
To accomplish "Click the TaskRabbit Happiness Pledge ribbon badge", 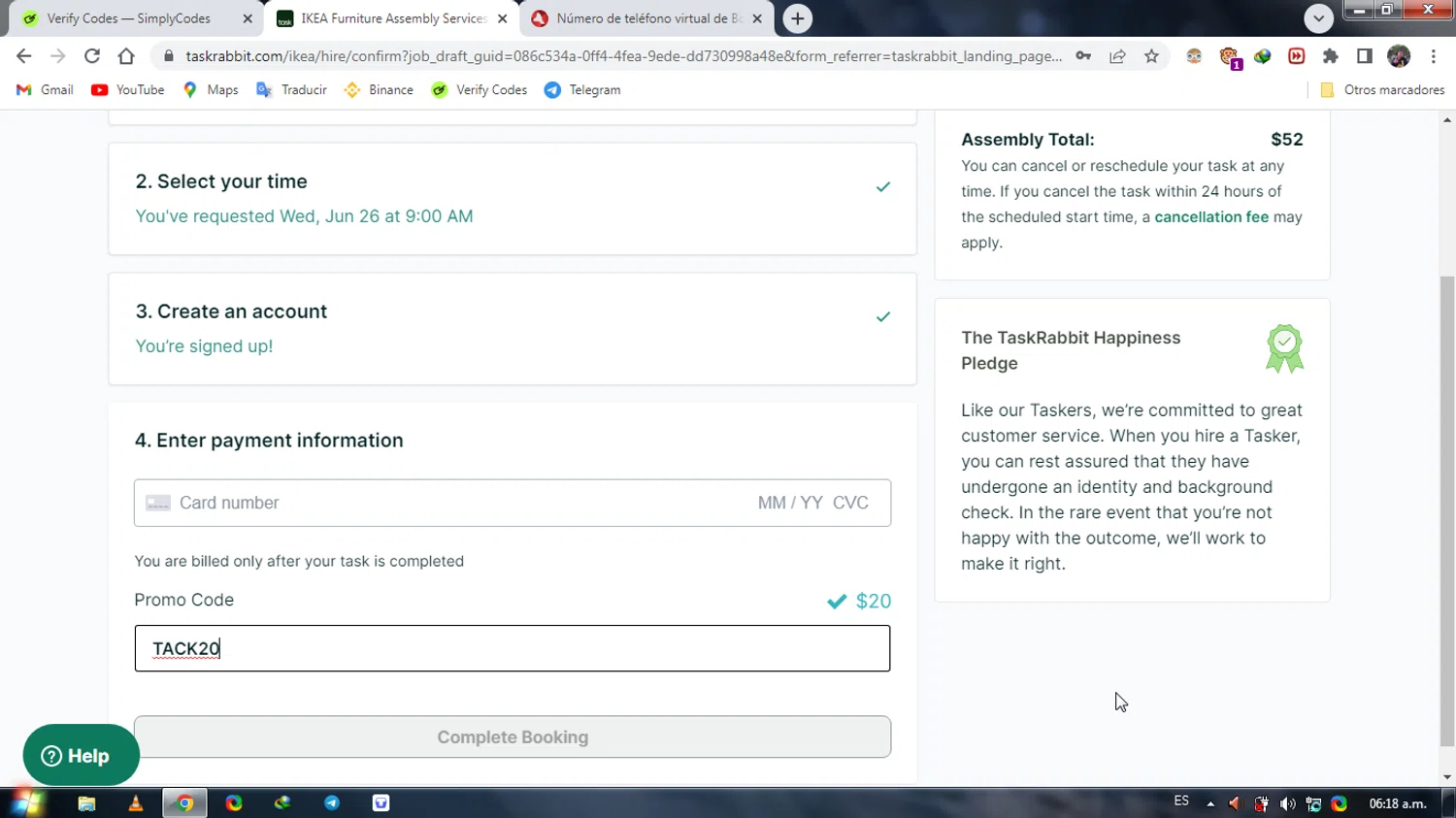I will 1284,348.
